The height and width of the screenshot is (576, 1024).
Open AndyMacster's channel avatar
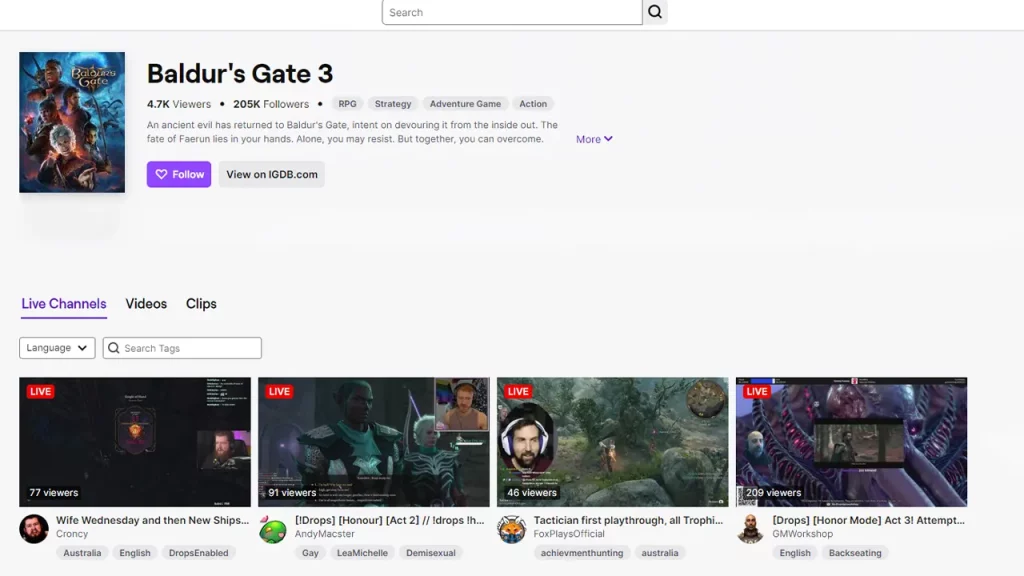[x=273, y=529]
